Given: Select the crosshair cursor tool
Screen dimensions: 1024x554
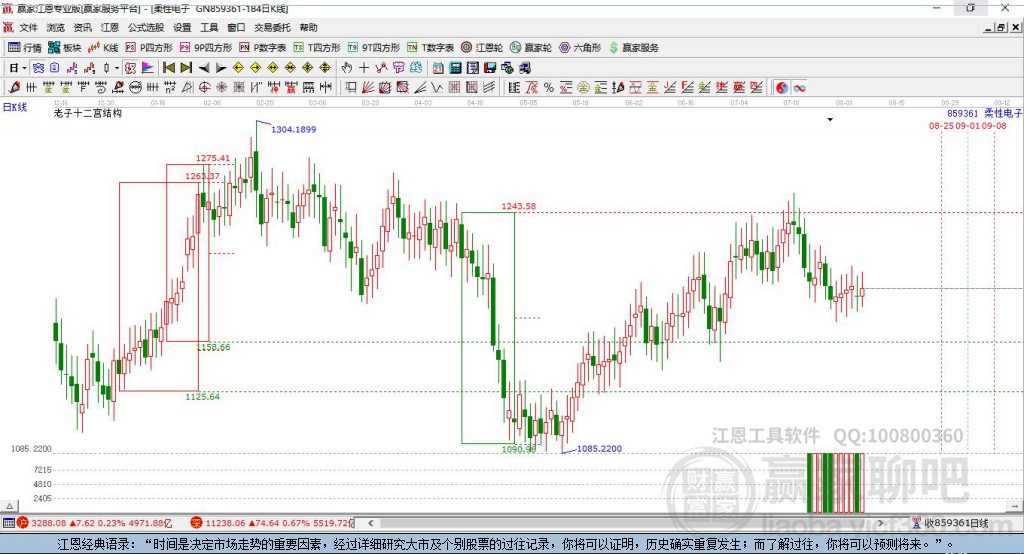Looking at the screenshot, I should (364, 68).
